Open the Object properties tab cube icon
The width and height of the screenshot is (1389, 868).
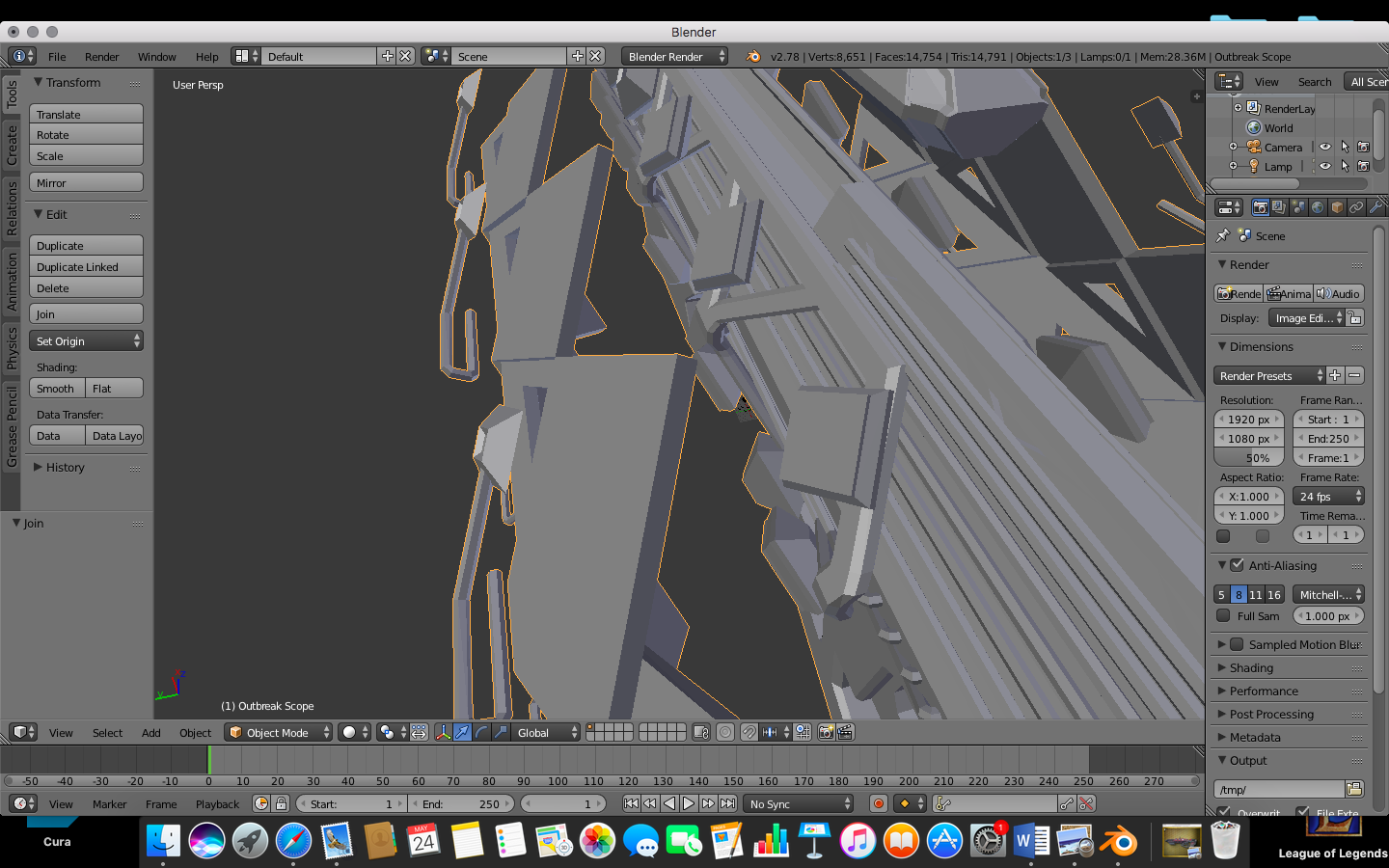tap(1337, 207)
